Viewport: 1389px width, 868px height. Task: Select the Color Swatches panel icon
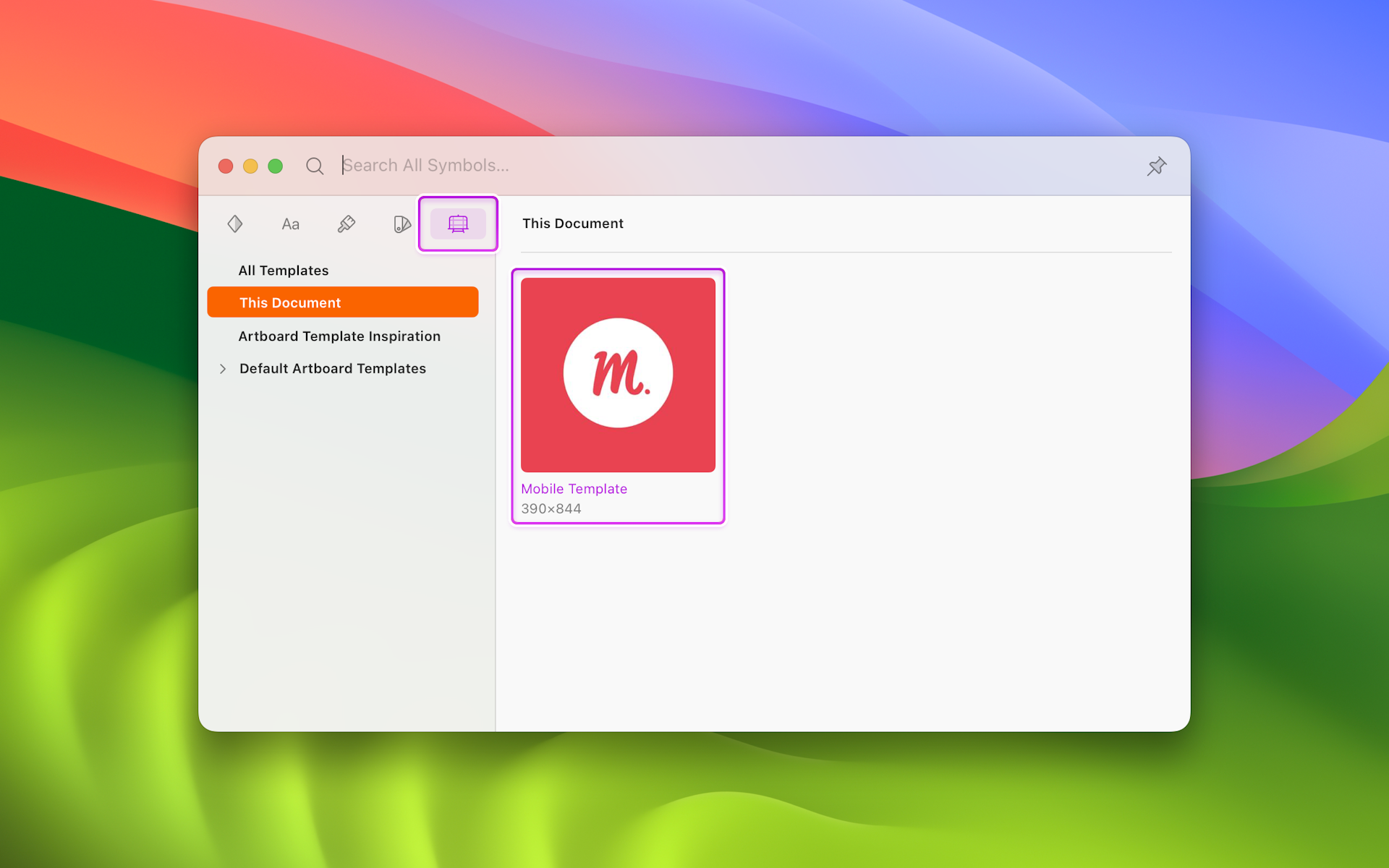(x=402, y=223)
